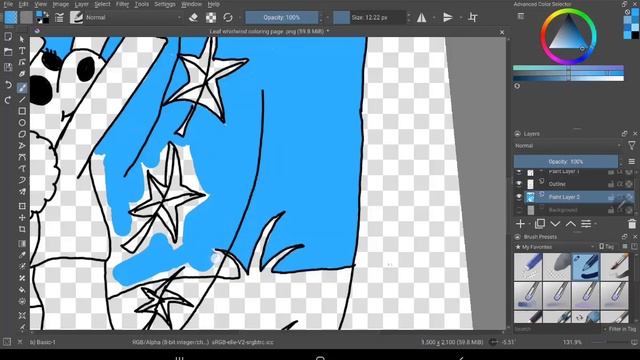Show the hidden Background layer
Viewport: 640px width, 360px height.
pos(519,210)
